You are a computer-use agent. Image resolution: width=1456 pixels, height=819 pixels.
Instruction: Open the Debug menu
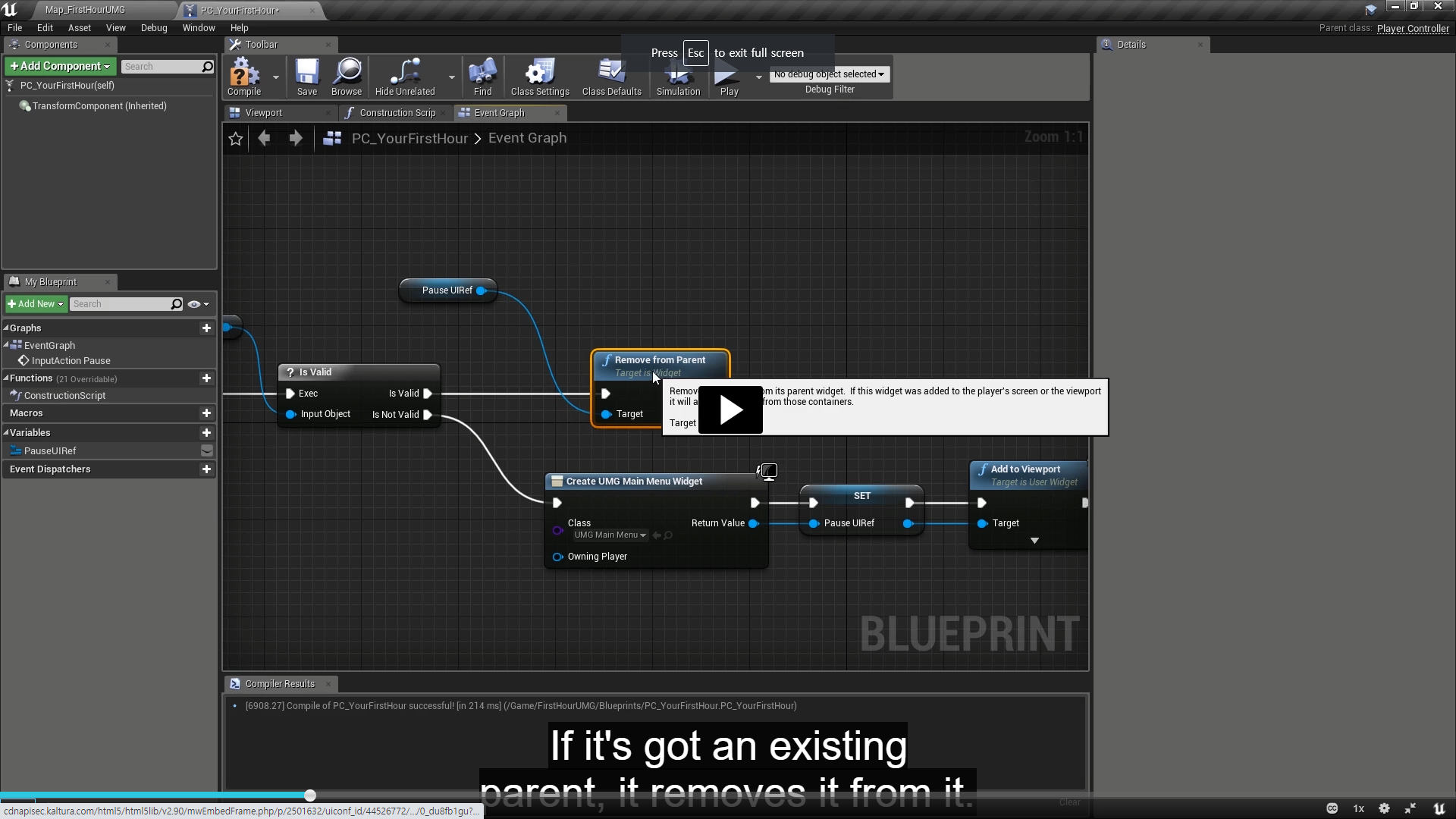[x=154, y=28]
